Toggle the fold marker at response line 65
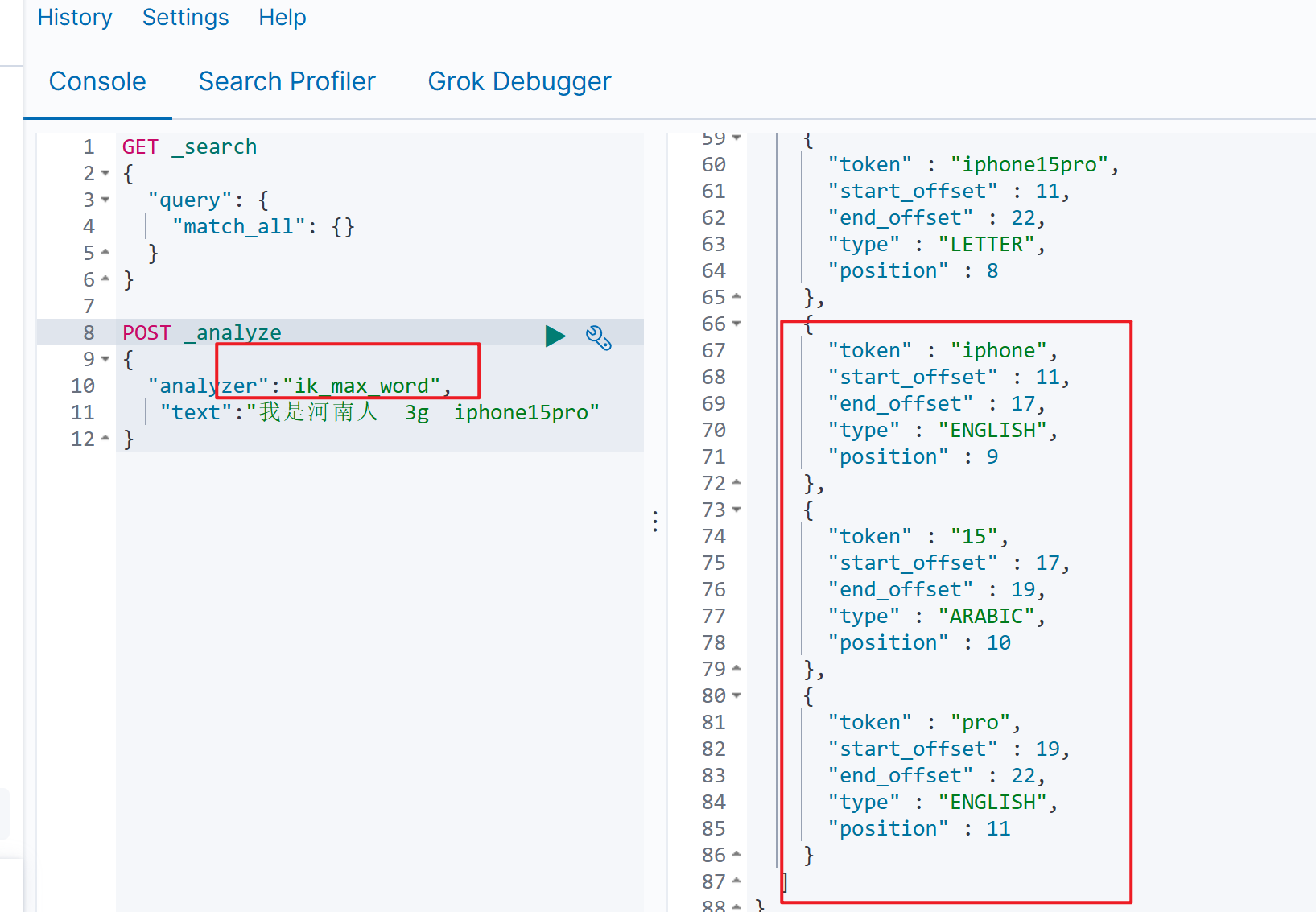1316x912 pixels. (736, 297)
